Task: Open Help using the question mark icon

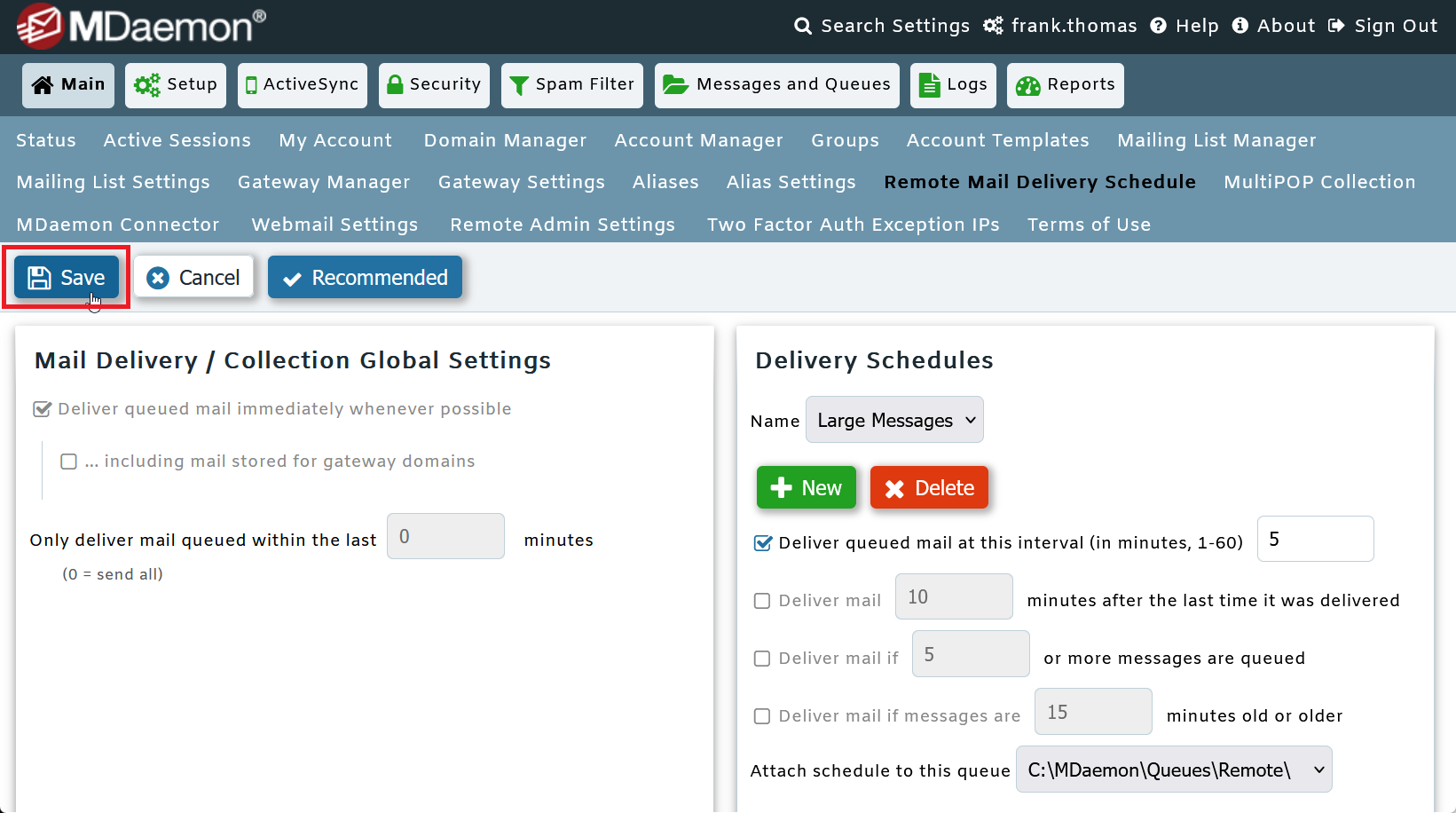Action: (x=1158, y=26)
